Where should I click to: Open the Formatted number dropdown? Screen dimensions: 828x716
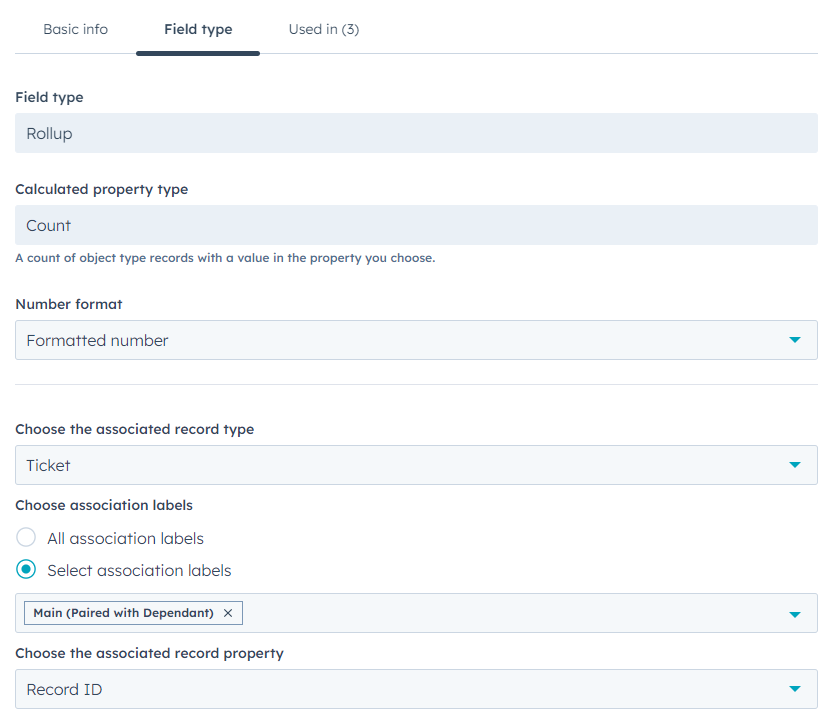(400, 340)
